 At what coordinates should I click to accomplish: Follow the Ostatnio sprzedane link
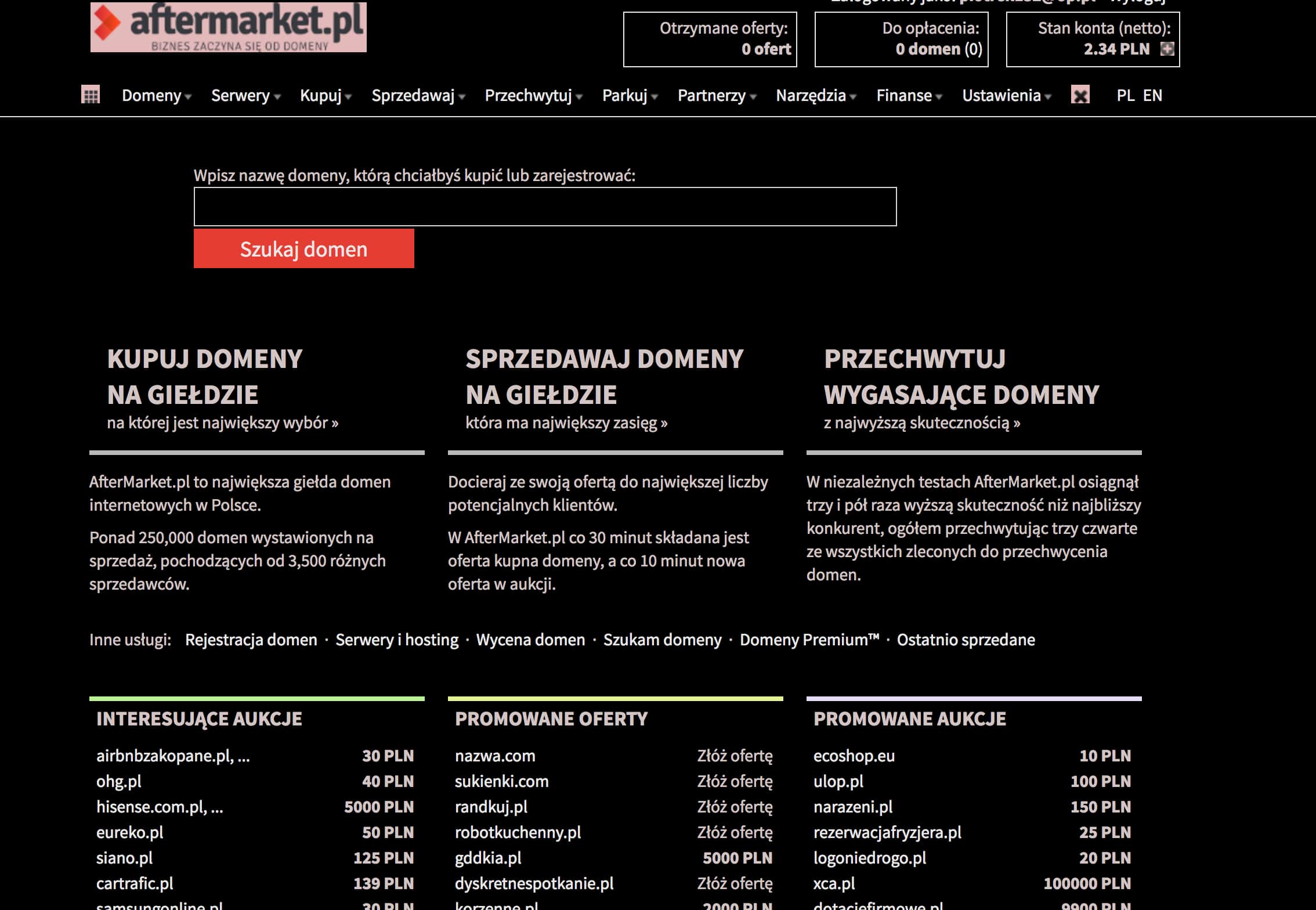click(x=966, y=640)
